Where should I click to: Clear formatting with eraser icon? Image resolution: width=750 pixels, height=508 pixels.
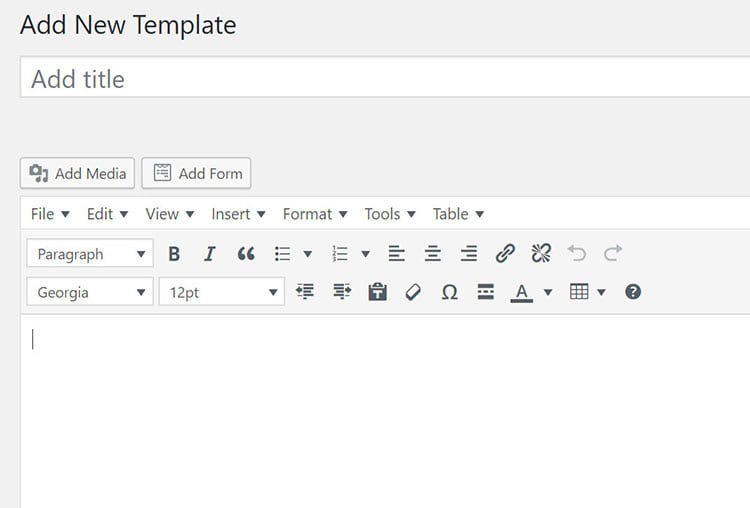click(x=413, y=291)
